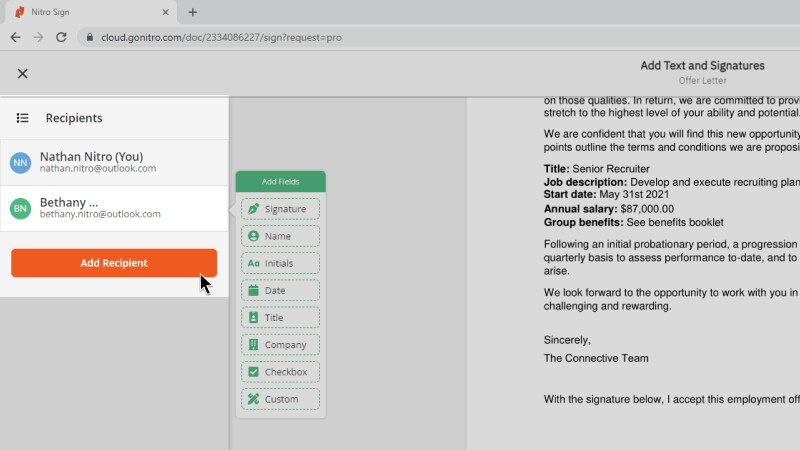Click the browser address bar URL
Screen dimensions: 800x450
pos(220,37)
